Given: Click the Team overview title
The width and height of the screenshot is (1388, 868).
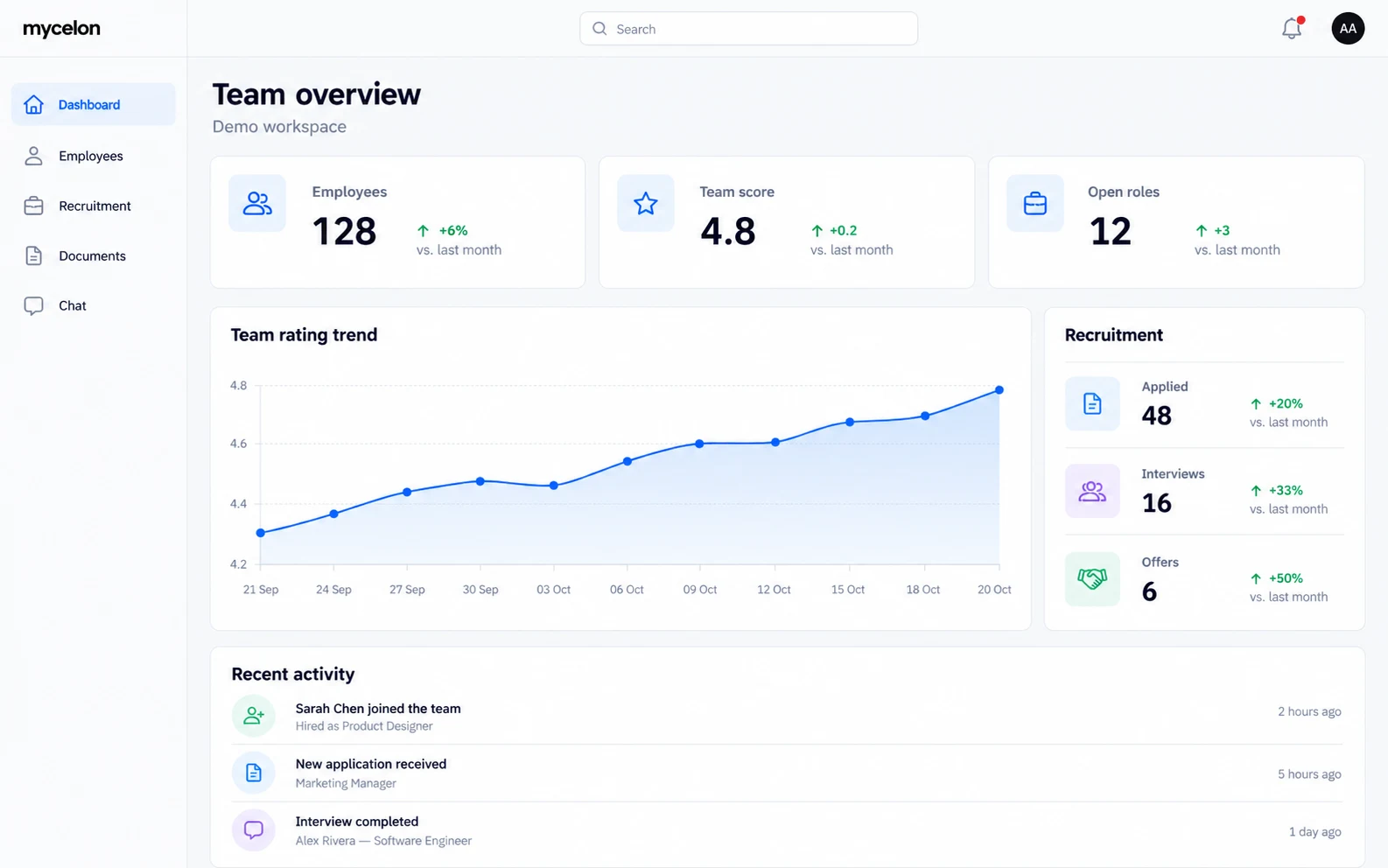Looking at the screenshot, I should click(x=317, y=94).
